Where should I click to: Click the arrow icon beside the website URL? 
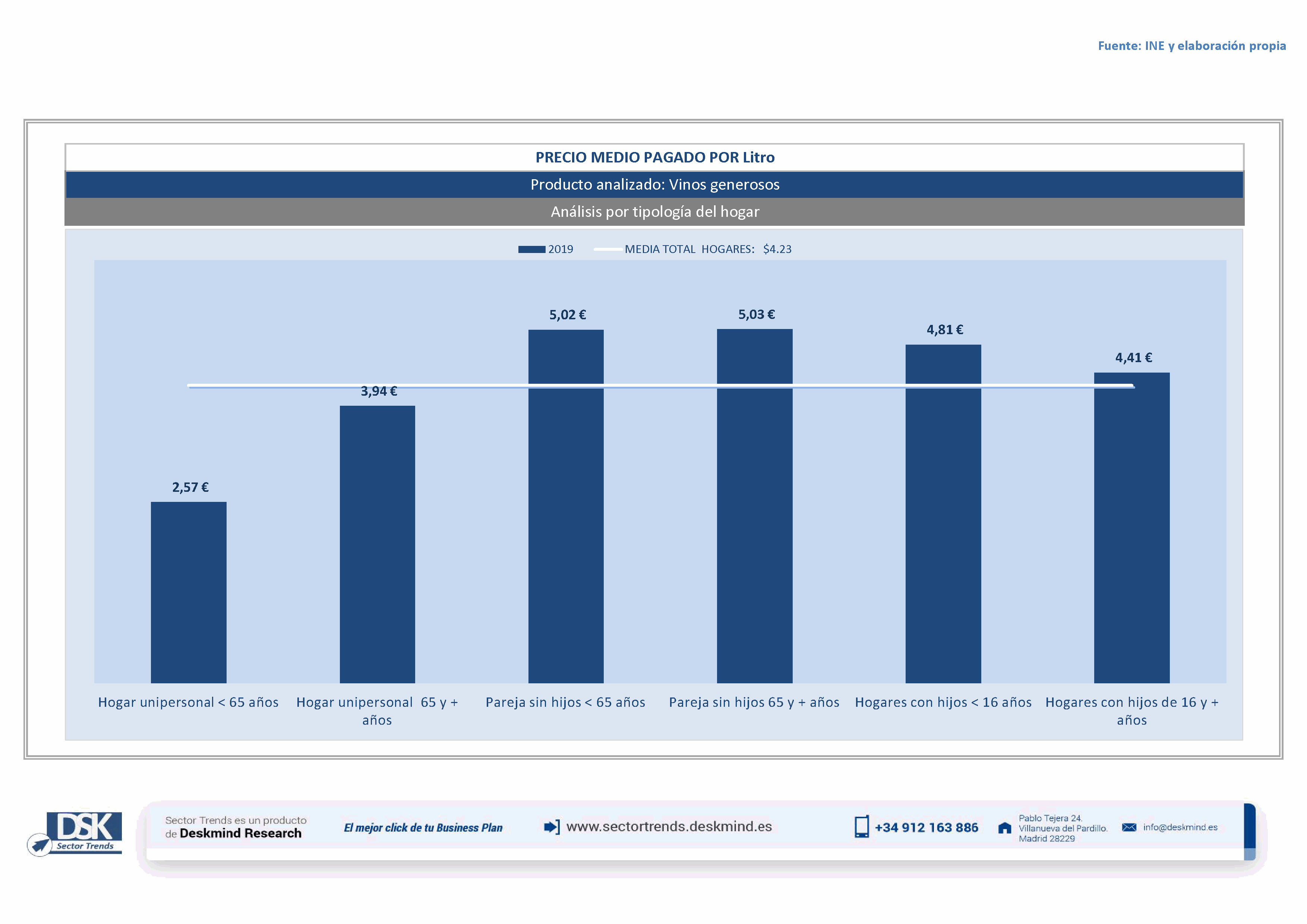click(551, 827)
